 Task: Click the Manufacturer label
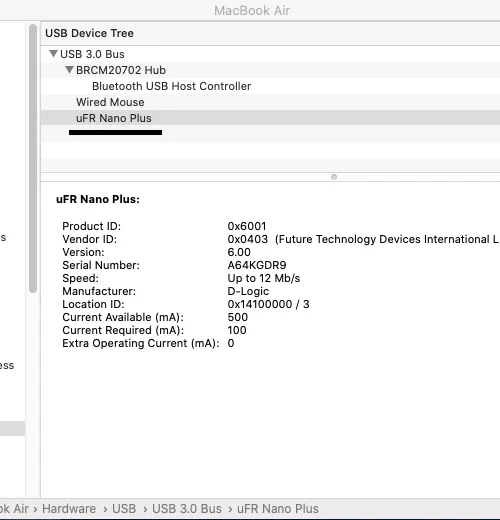99,291
